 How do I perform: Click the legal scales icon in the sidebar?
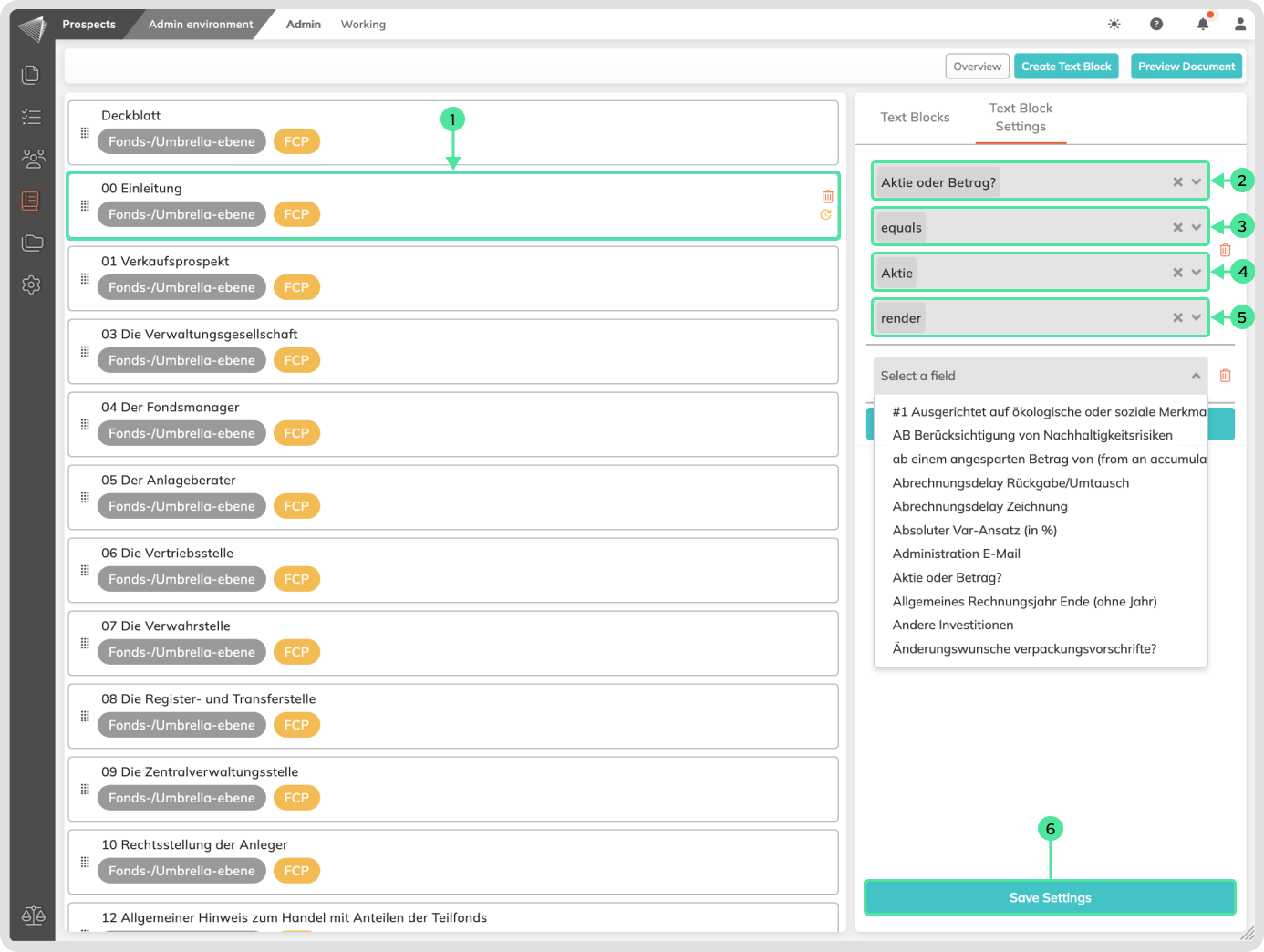pos(33,916)
